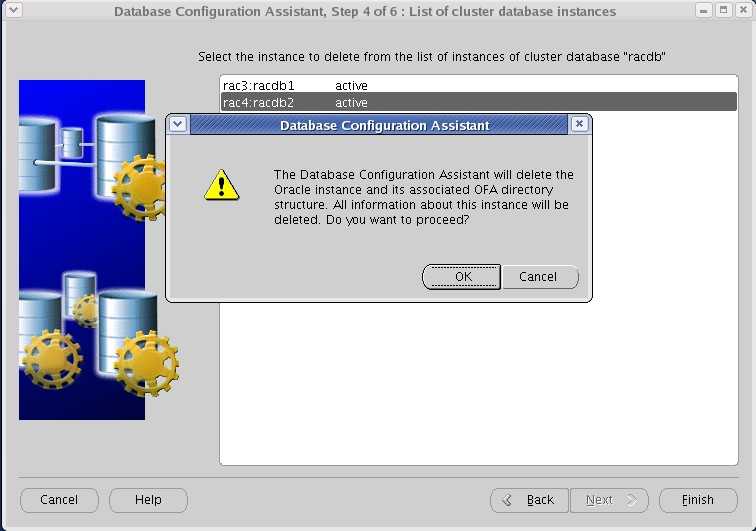This screenshot has height=531, width=756.
Task: Go Back to the previous step
Action: [x=529, y=500]
